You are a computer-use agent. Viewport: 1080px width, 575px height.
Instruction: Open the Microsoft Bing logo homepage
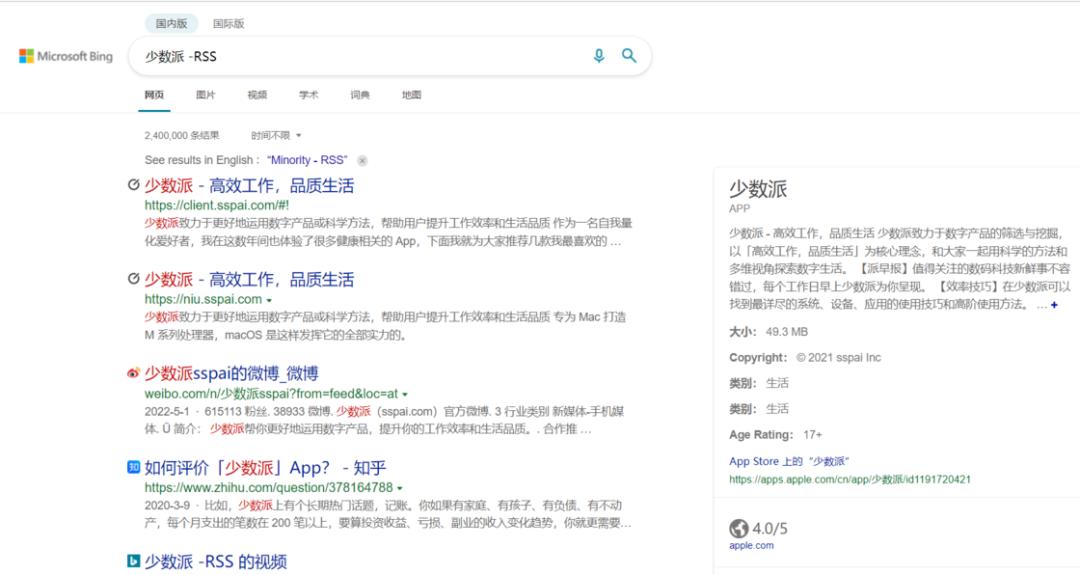[66, 56]
